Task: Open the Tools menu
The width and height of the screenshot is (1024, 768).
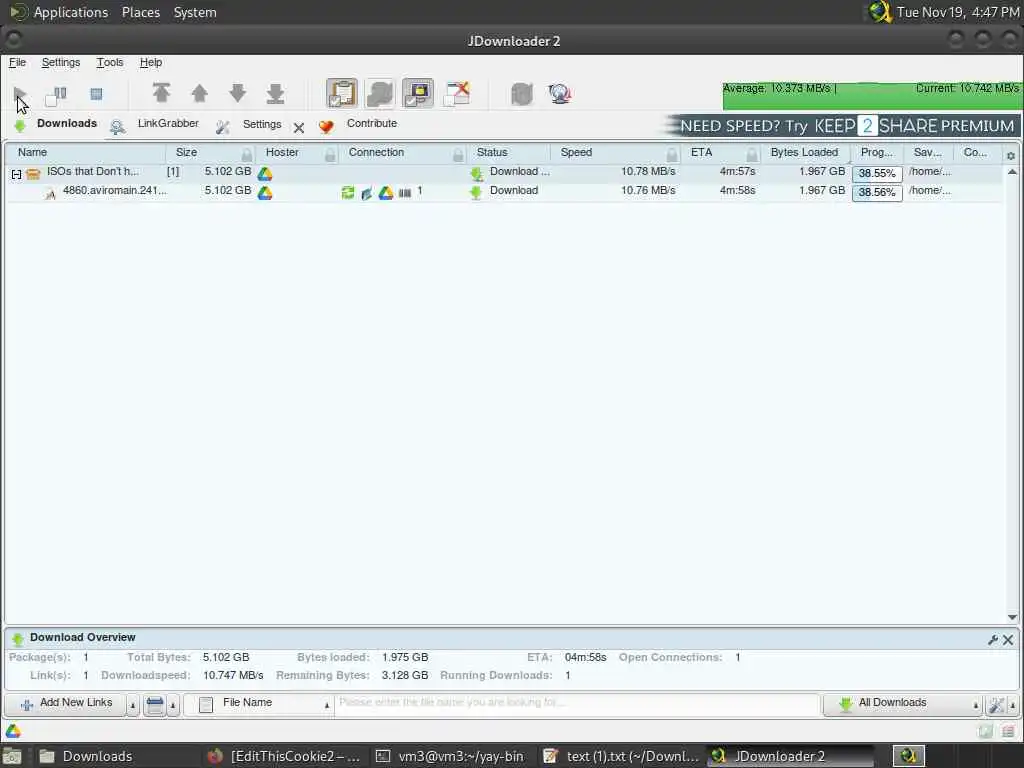Action: 110,62
